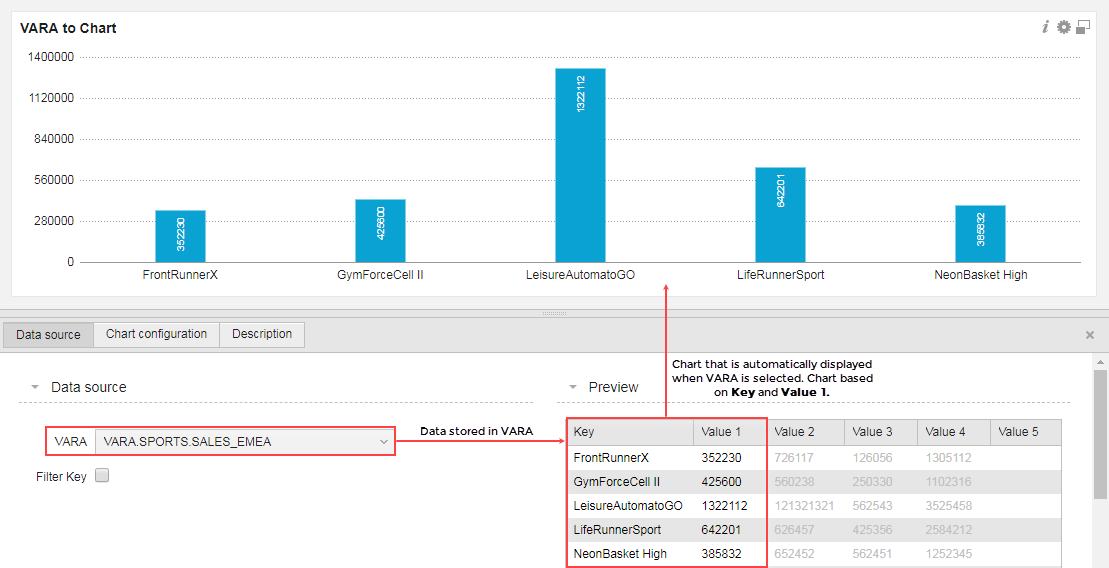Enable the Filter Key checkbox

pos(102,475)
